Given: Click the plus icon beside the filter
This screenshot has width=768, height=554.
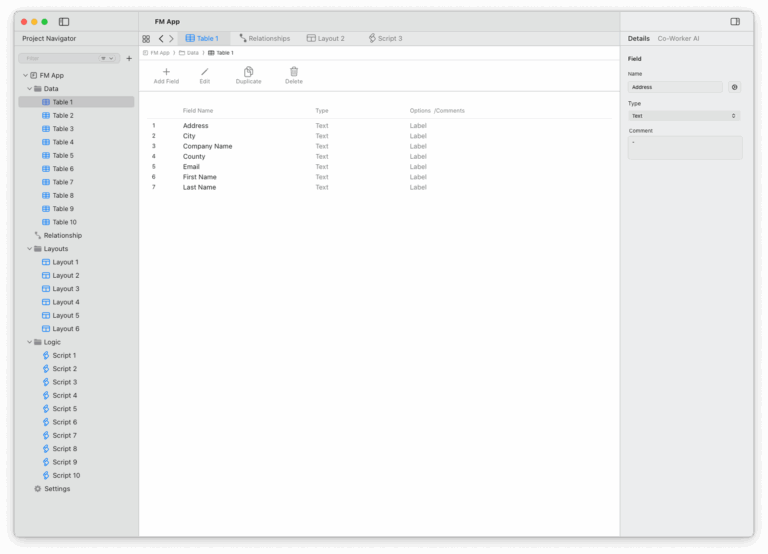Looking at the screenshot, I should tap(128, 58).
